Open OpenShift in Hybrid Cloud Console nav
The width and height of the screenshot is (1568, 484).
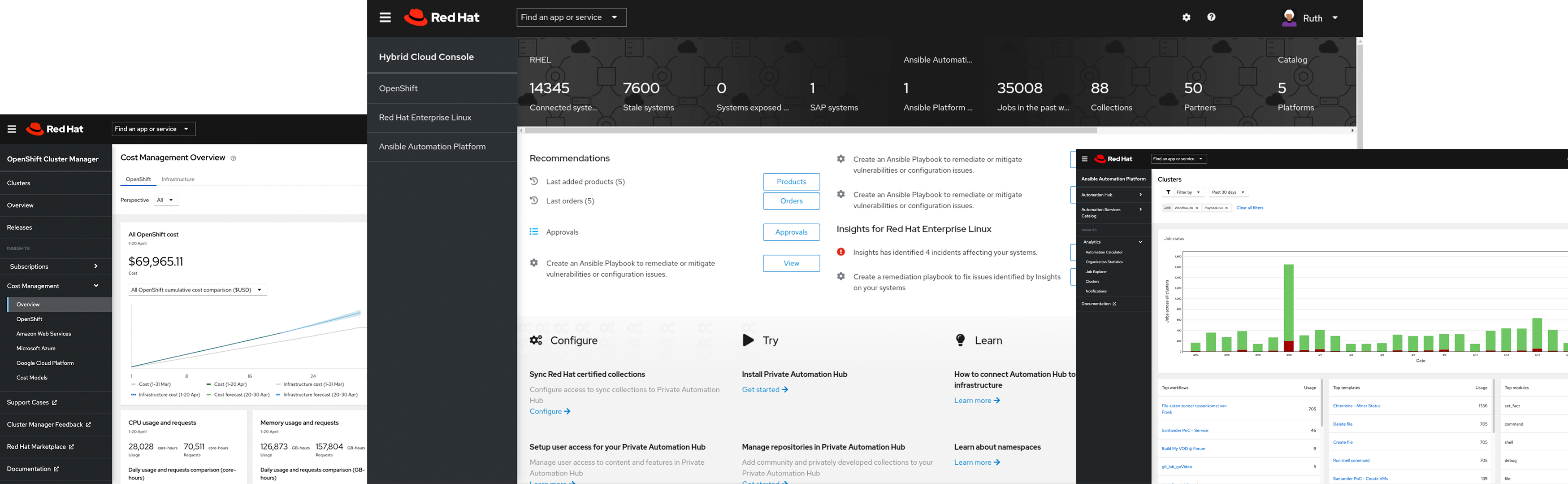(x=442, y=88)
